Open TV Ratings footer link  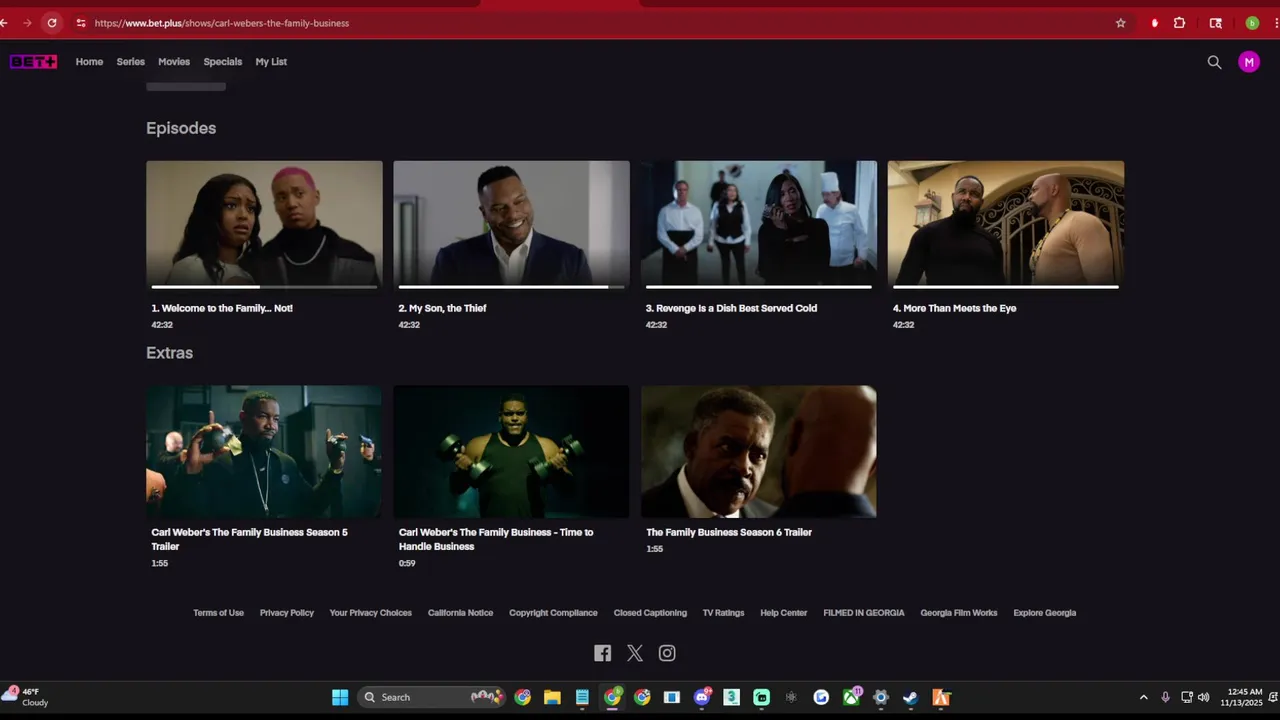[x=723, y=613]
